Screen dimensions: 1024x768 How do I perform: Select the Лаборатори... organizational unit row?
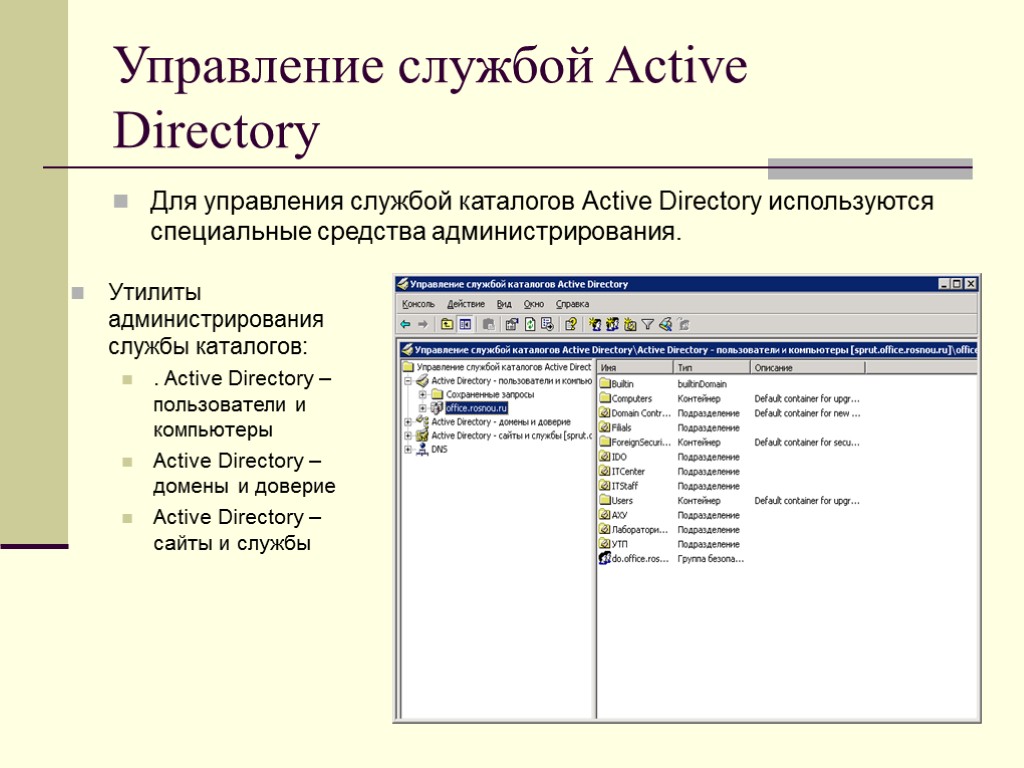pyautogui.click(x=669, y=530)
